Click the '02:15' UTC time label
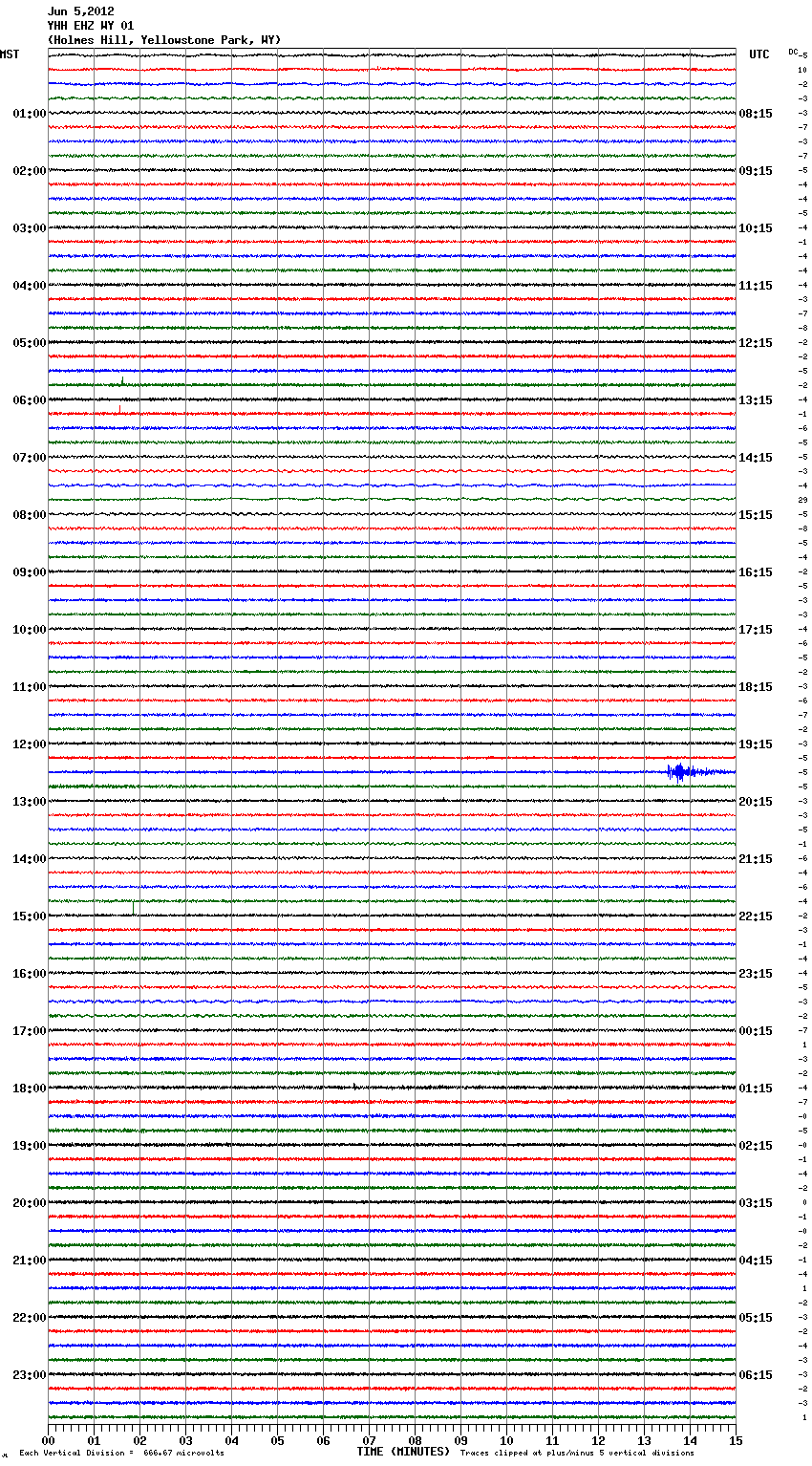 [756, 1145]
